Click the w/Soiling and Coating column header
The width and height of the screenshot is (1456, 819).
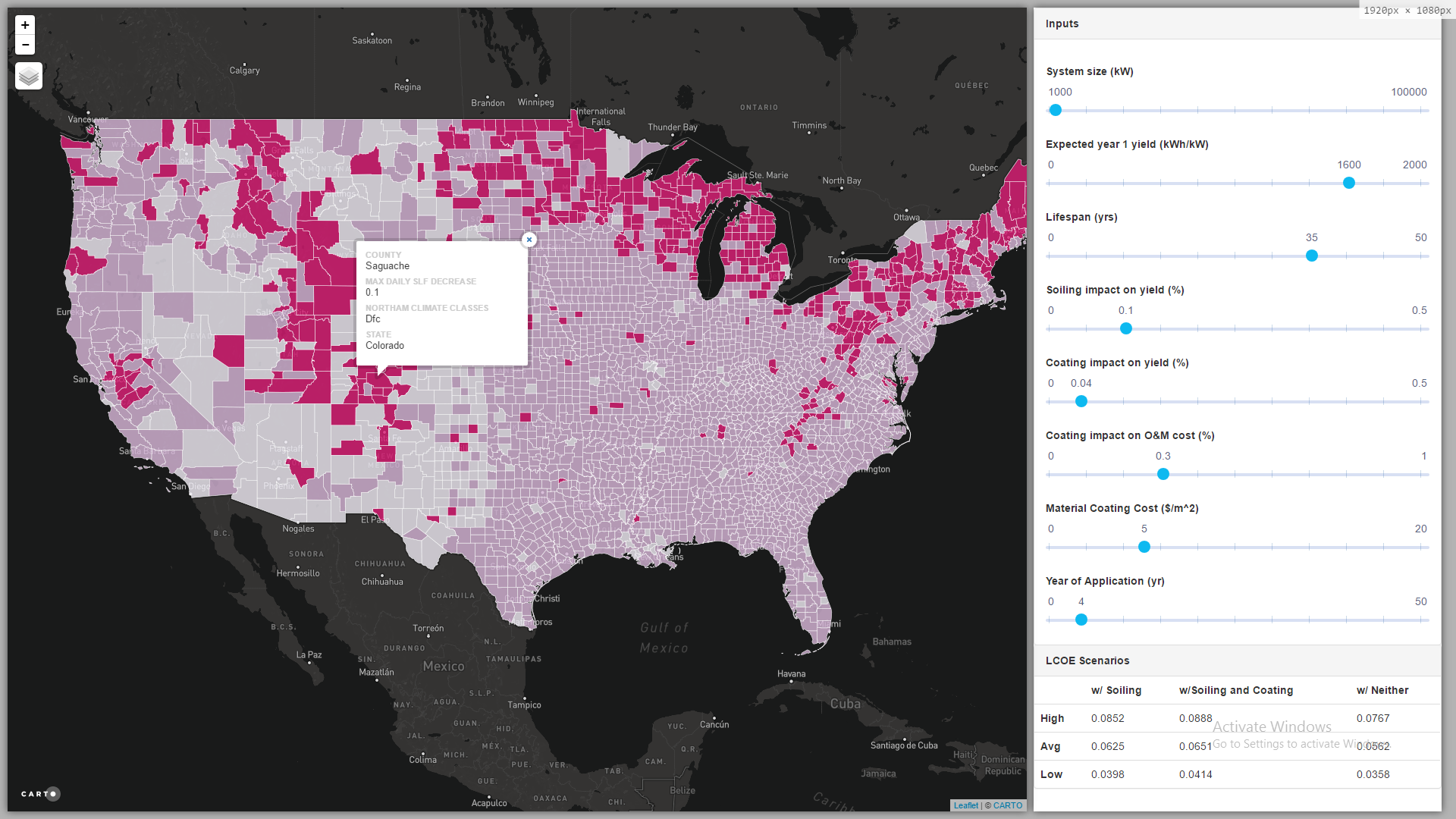(1235, 690)
